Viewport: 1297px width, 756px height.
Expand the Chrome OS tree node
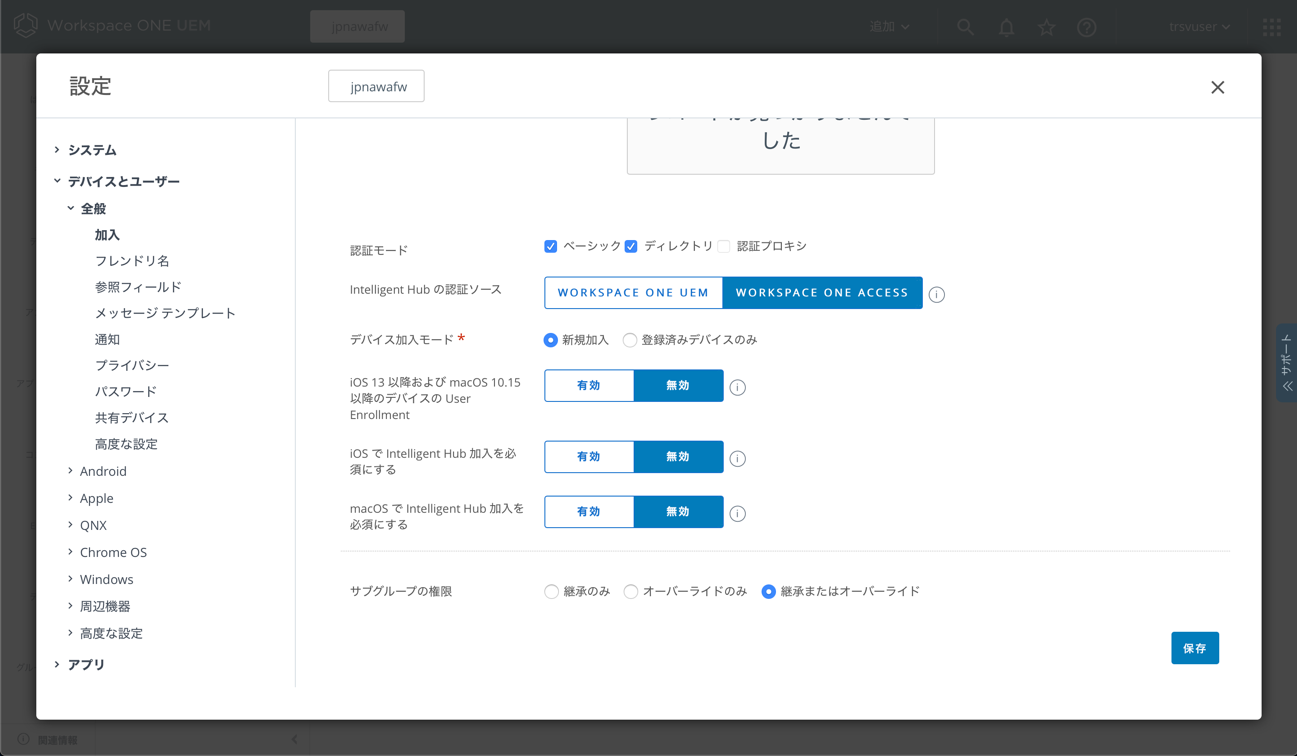[x=70, y=552]
